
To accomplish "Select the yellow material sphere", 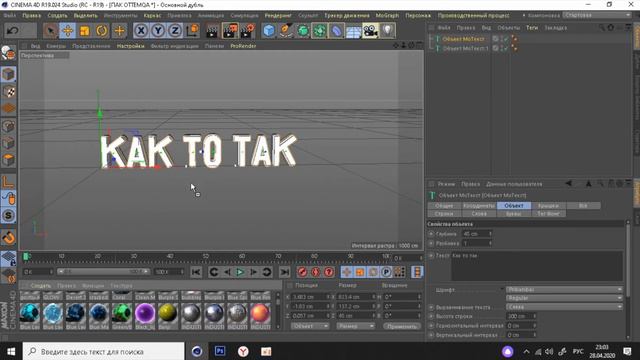I will pyautogui.click(x=168, y=313).
